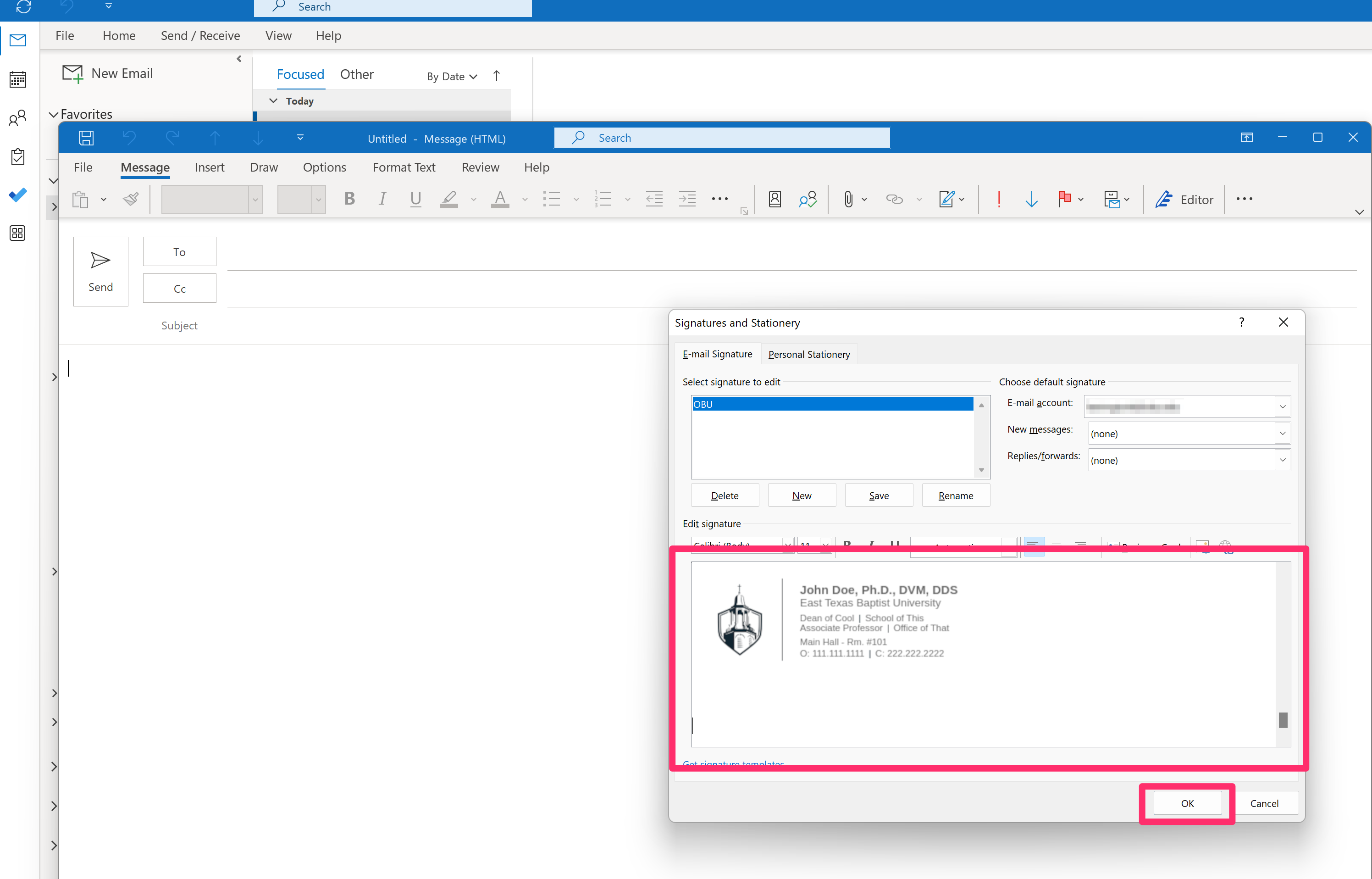Click Delete signature button

tap(725, 495)
